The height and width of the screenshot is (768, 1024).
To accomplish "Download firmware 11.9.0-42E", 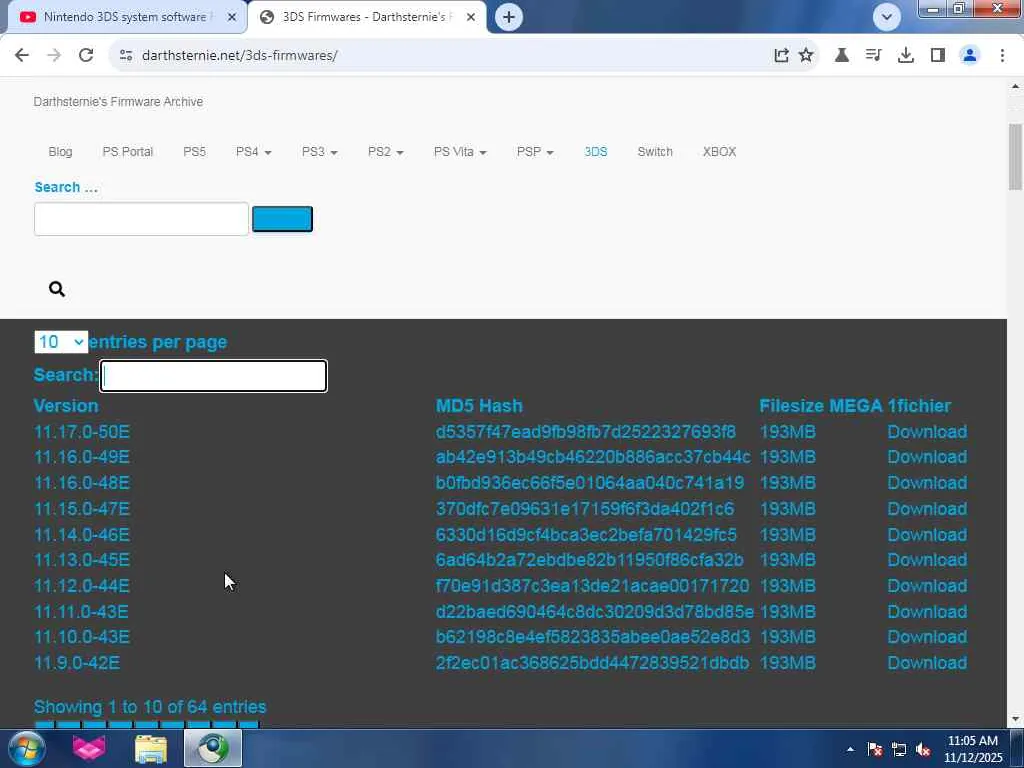I will (x=927, y=663).
